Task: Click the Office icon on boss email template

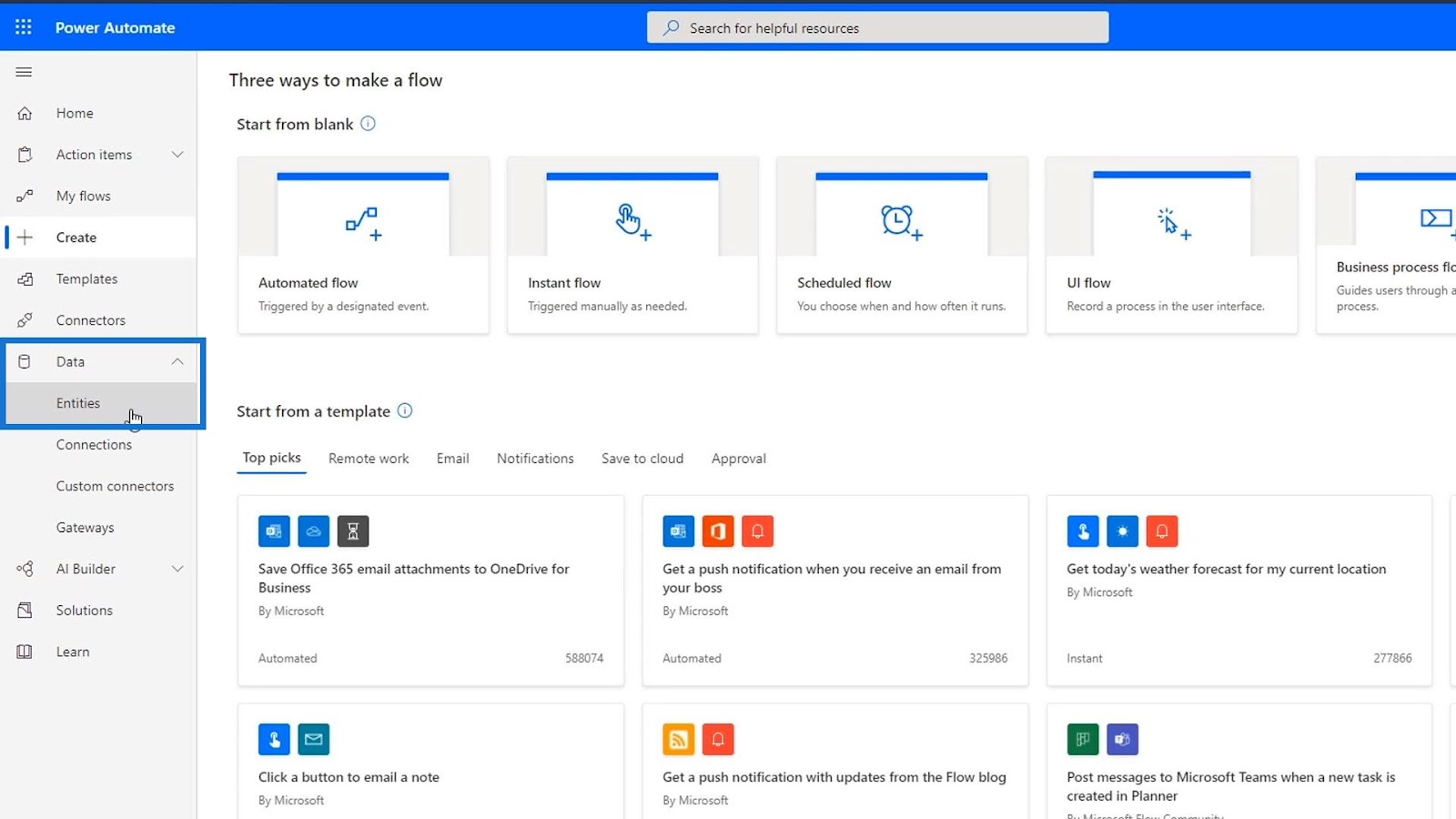Action: pos(718,531)
